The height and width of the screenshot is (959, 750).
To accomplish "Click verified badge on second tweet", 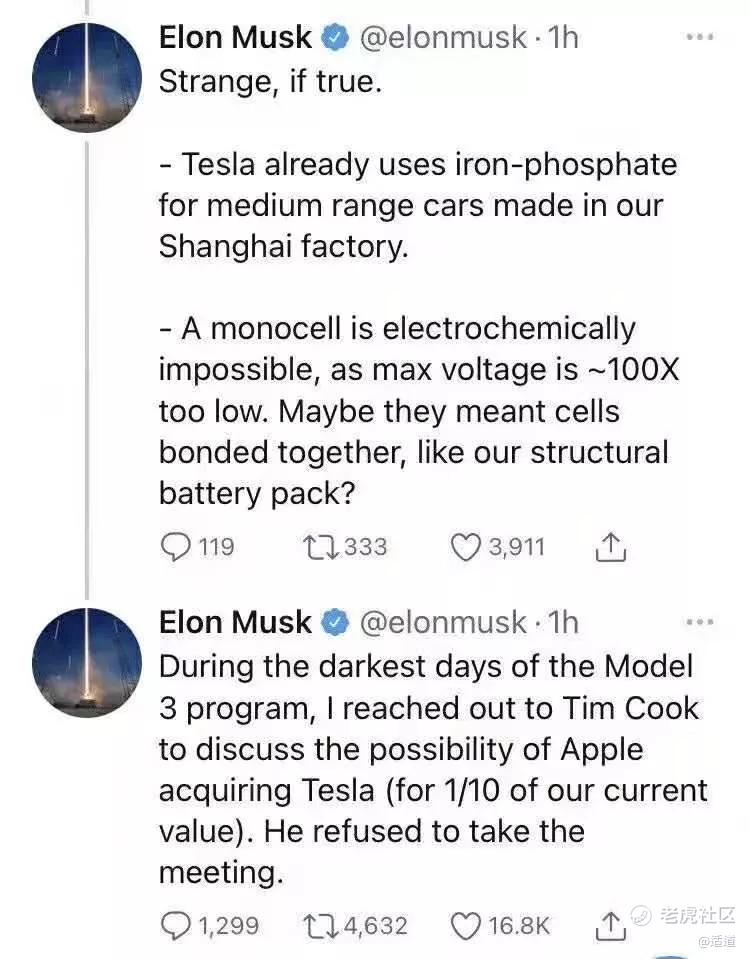I will point(335,623).
